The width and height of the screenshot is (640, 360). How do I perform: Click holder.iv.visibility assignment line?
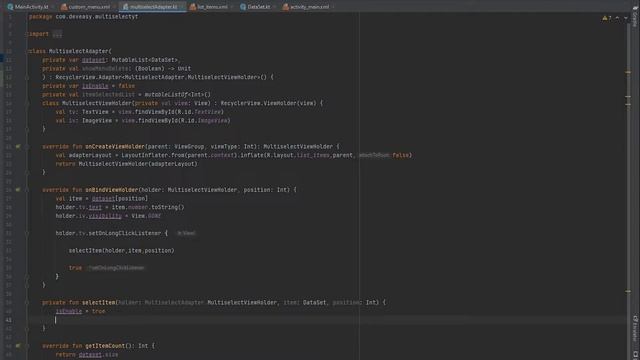pos(108,216)
